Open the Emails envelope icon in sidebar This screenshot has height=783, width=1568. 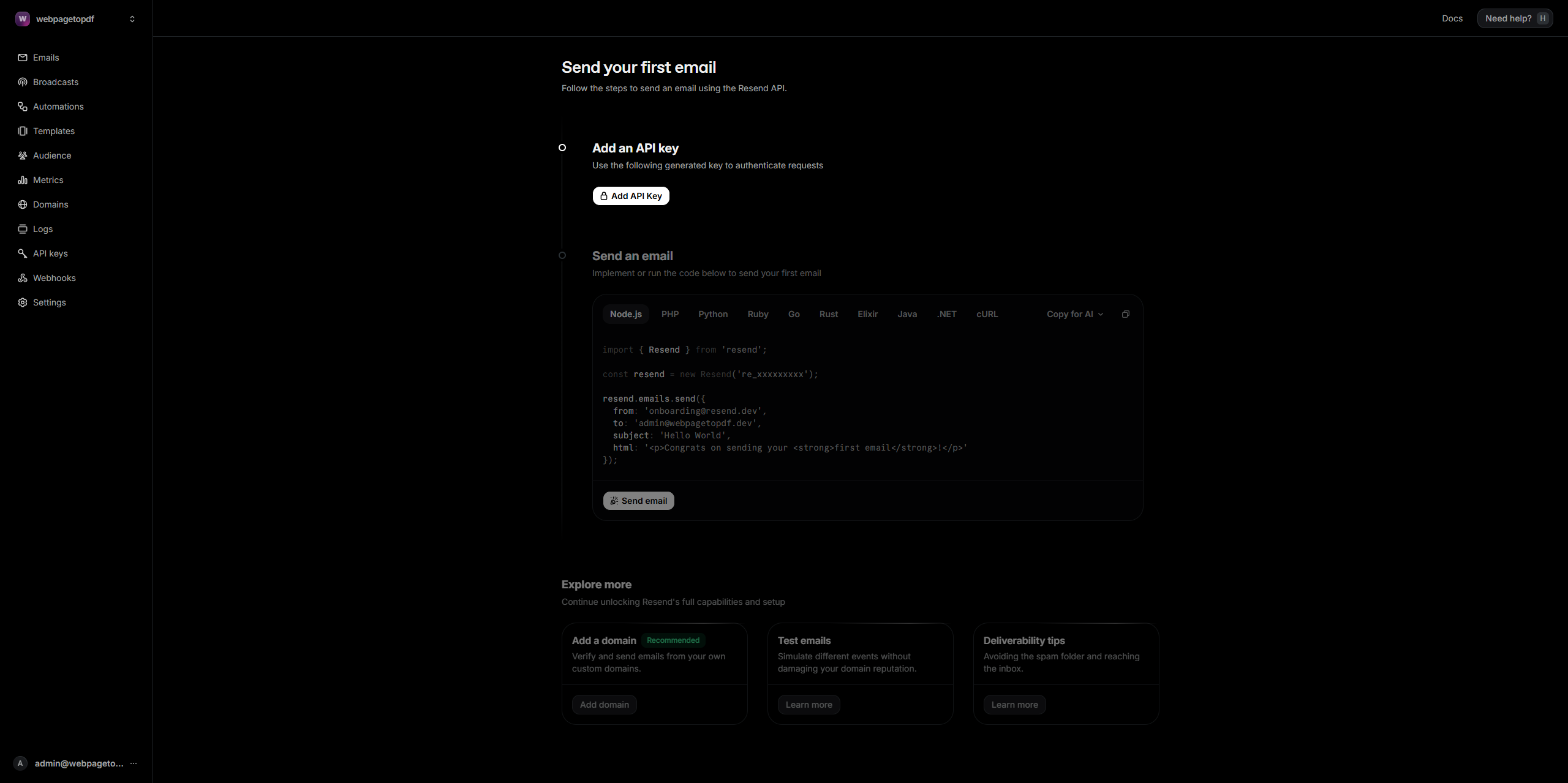click(23, 58)
